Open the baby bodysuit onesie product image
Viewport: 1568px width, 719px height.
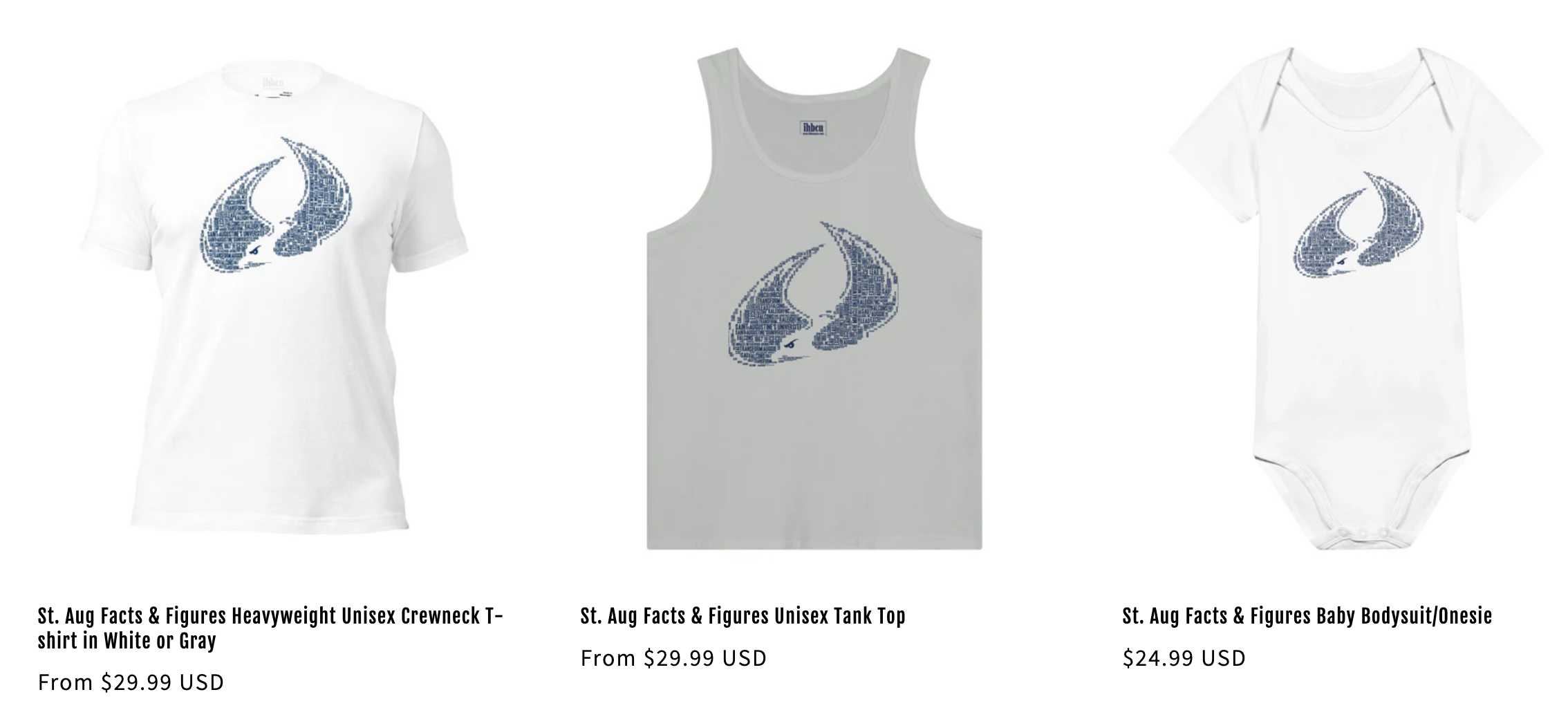click(x=1356, y=299)
